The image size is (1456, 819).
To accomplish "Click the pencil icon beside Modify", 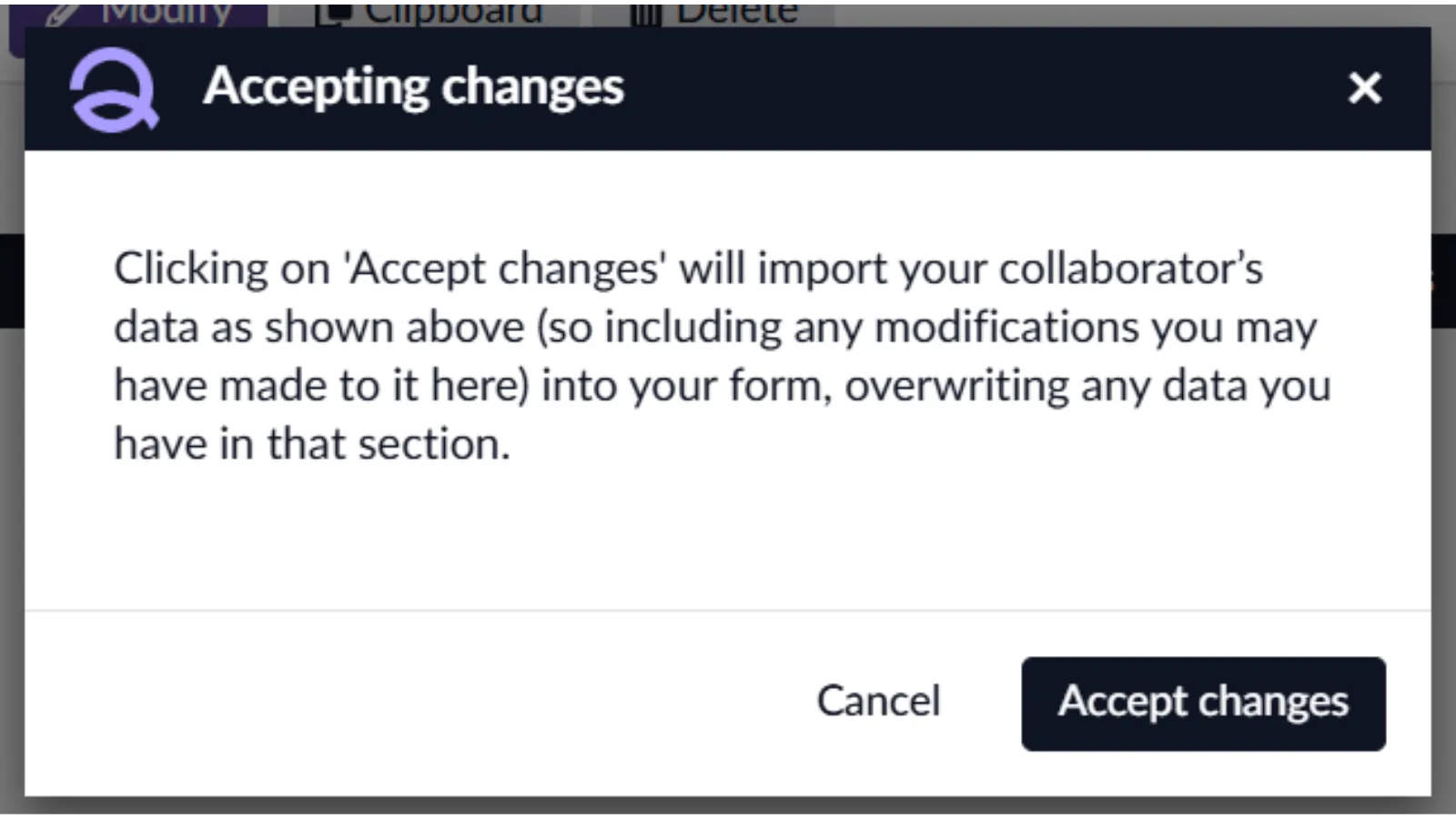I will point(62,13).
